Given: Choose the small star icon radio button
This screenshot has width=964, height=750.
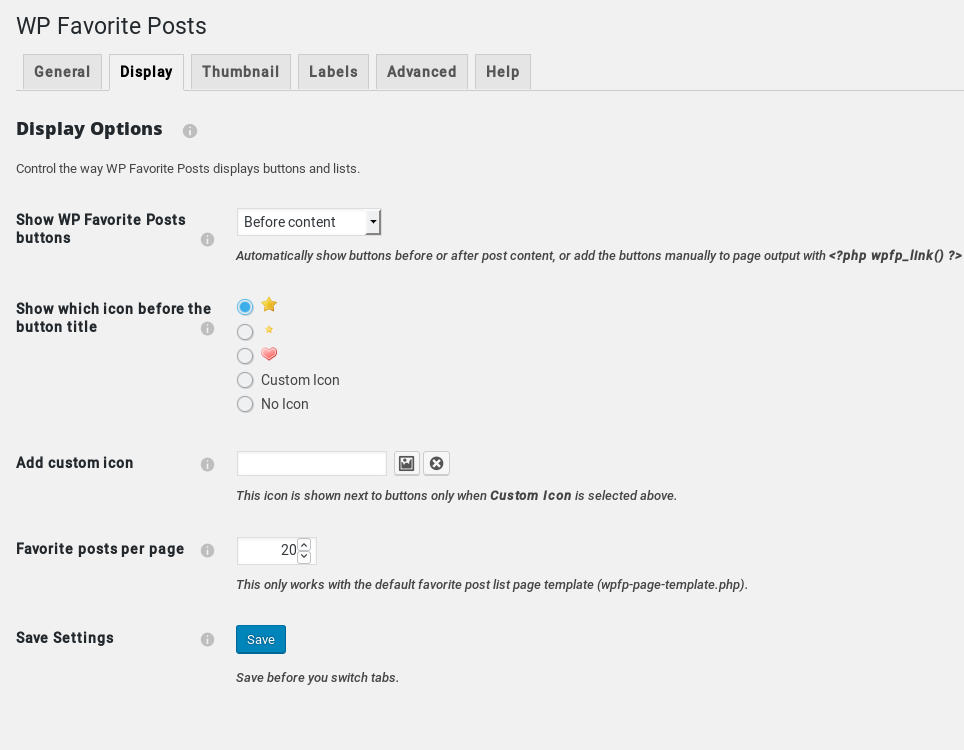Looking at the screenshot, I should [x=245, y=332].
